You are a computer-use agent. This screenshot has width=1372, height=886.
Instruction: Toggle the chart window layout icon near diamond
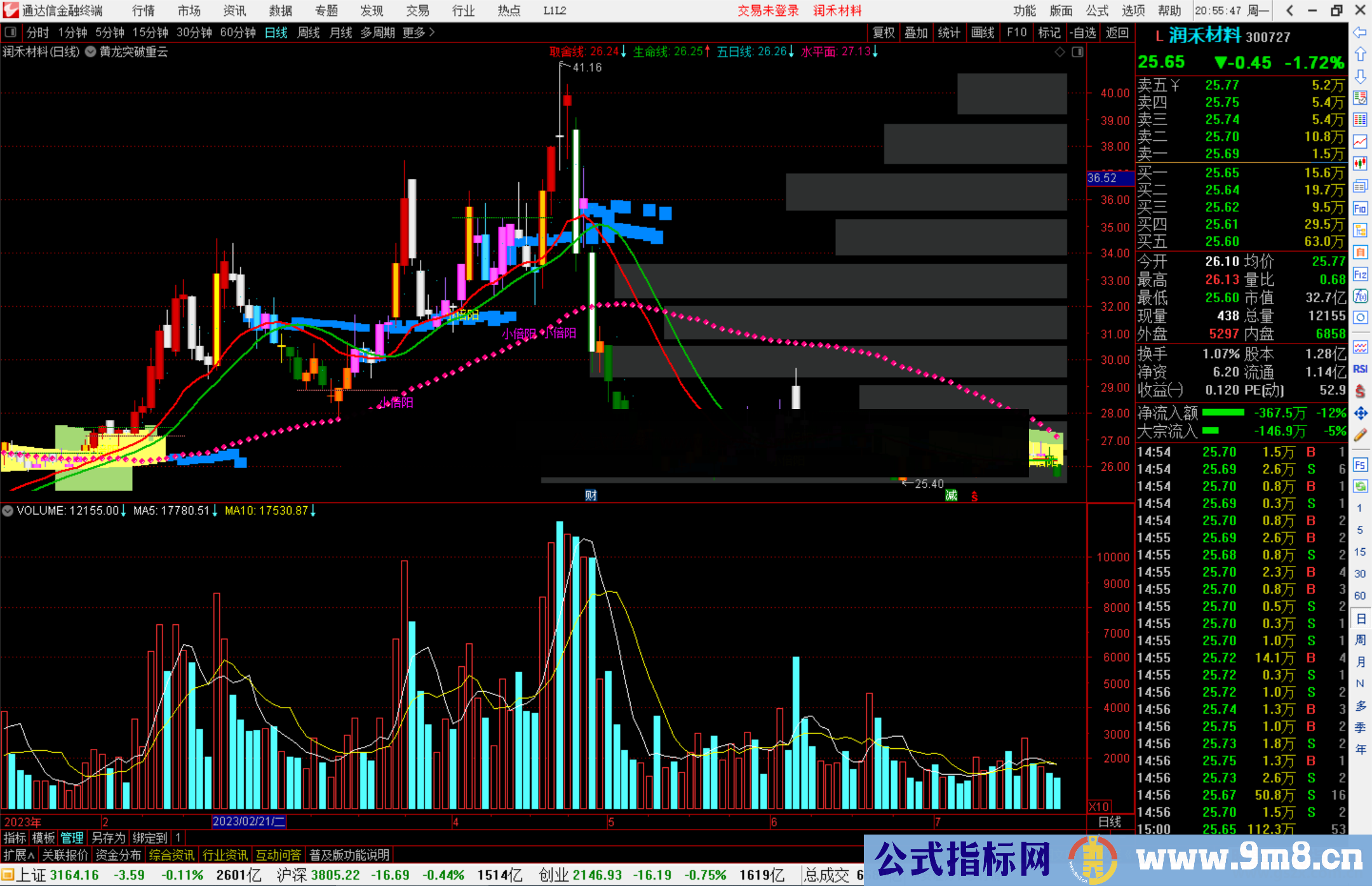point(1077,52)
